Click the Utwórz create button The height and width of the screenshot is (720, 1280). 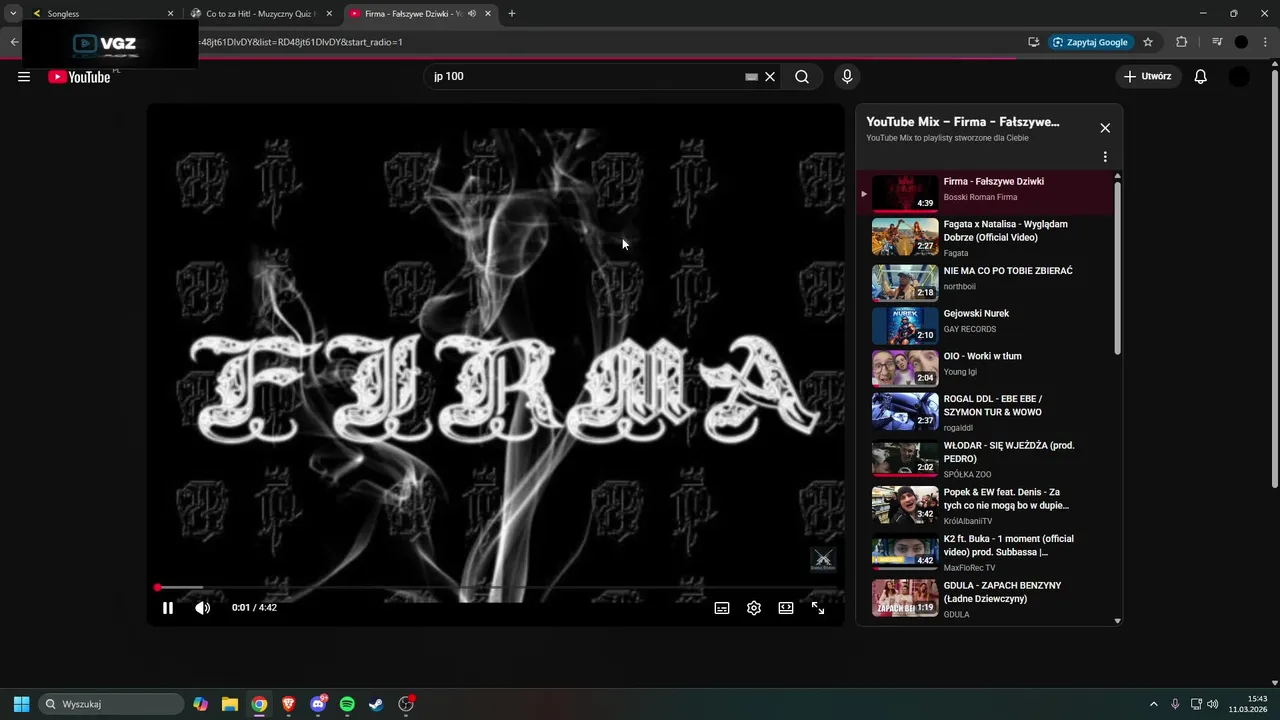(1148, 77)
